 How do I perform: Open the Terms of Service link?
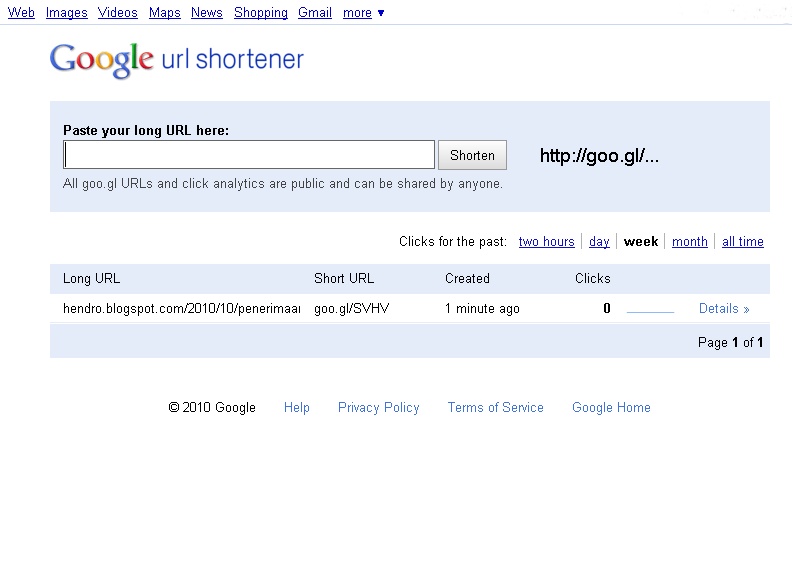click(x=496, y=407)
